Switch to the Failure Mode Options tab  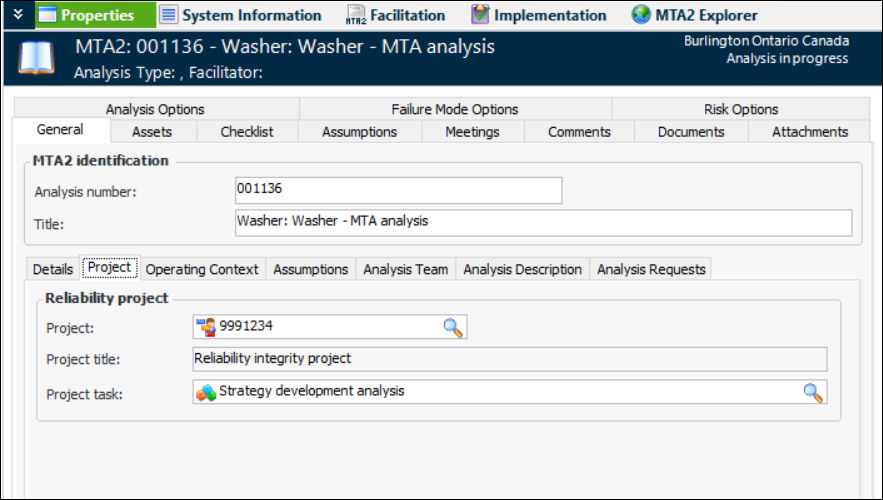pyautogui.click(x=454, y=110)
